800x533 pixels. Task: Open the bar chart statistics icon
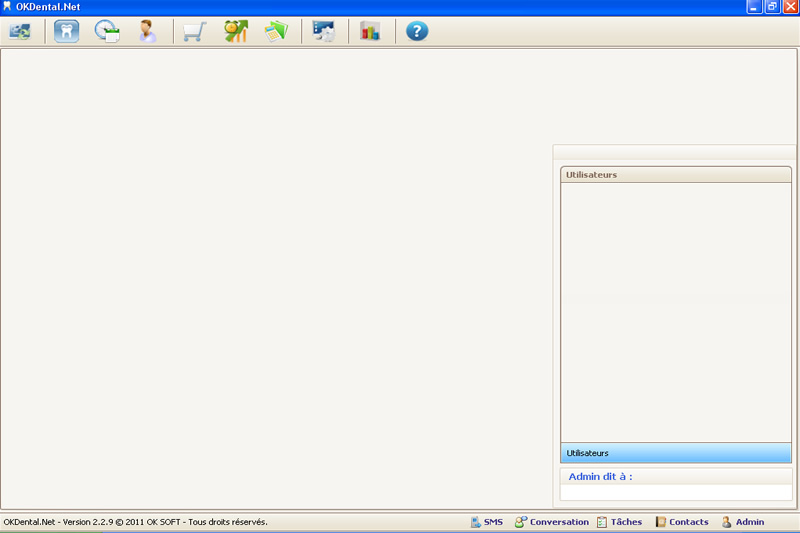[x=370, y=32]
